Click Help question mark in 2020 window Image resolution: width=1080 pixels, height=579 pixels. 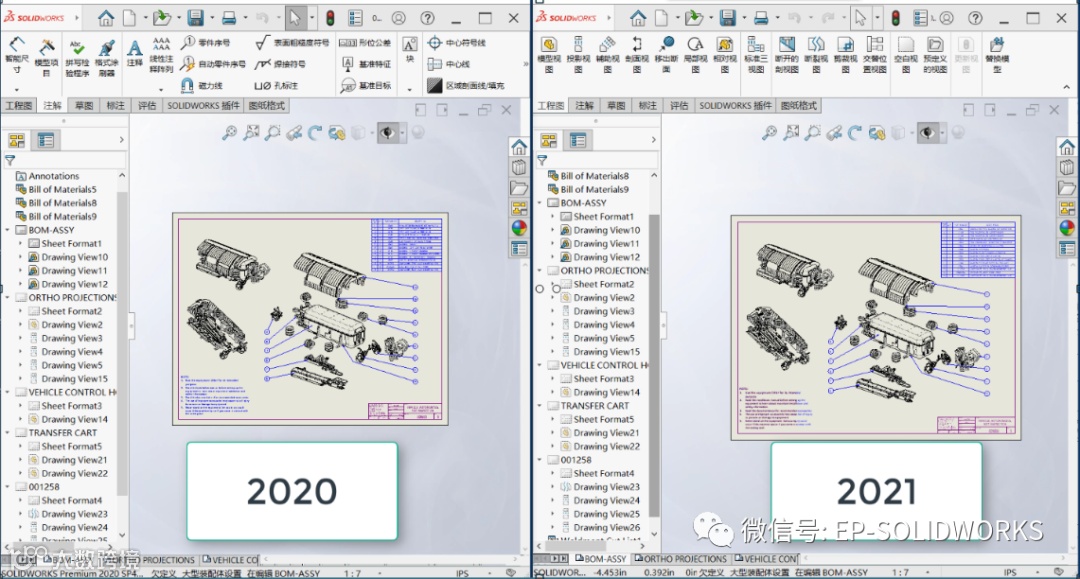click(x=427, y=18)
